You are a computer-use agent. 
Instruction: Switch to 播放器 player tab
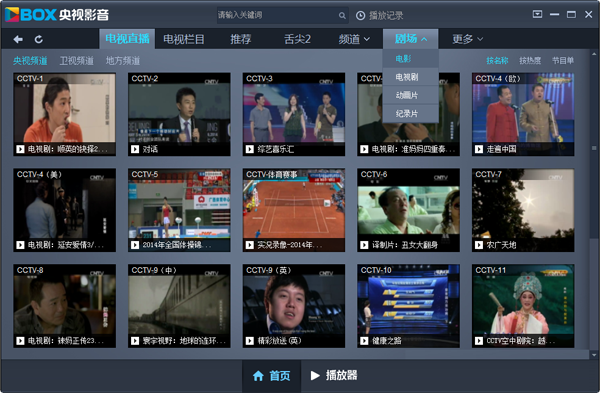(334, 376)
